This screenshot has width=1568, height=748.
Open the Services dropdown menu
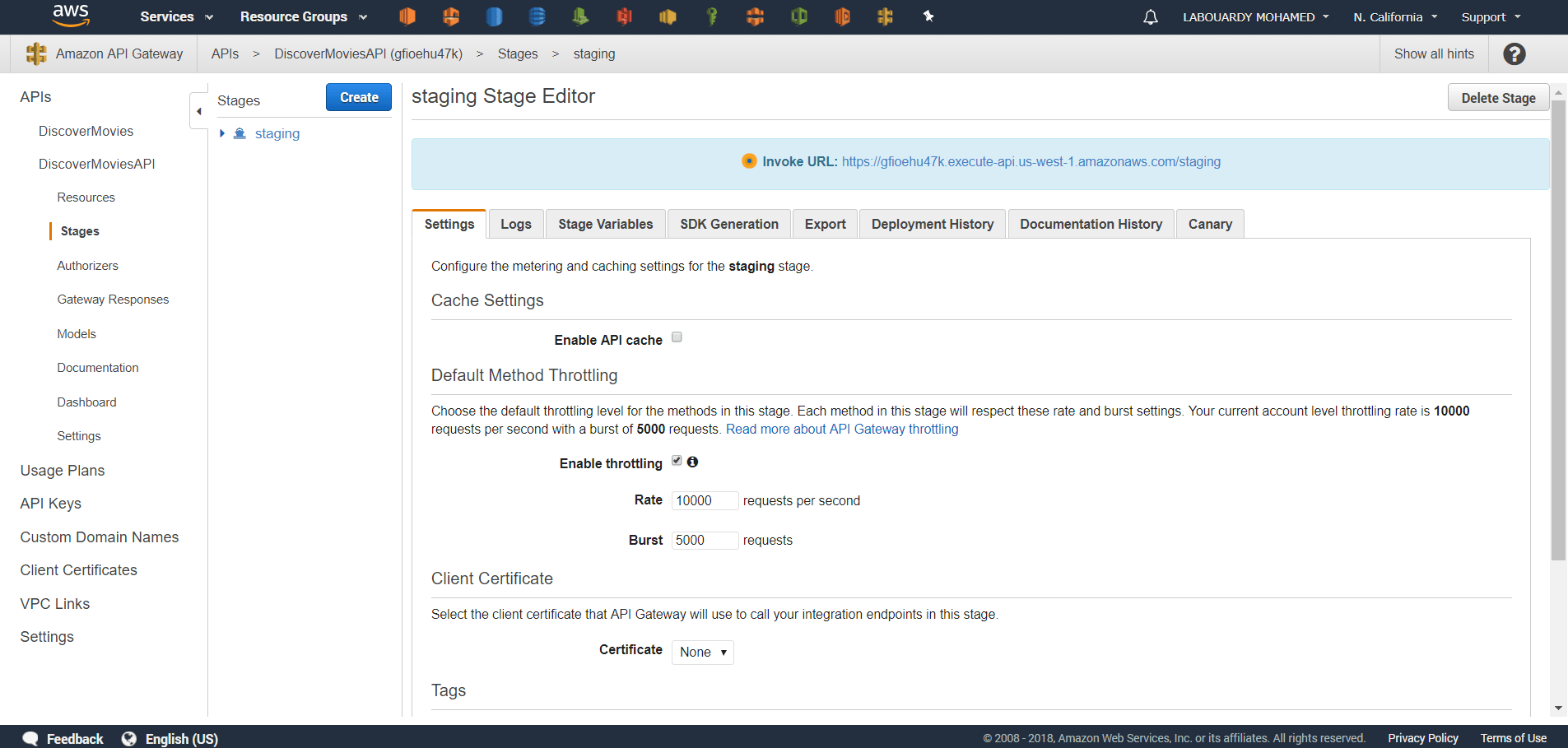pyautogui.click(x=176, y=16)
